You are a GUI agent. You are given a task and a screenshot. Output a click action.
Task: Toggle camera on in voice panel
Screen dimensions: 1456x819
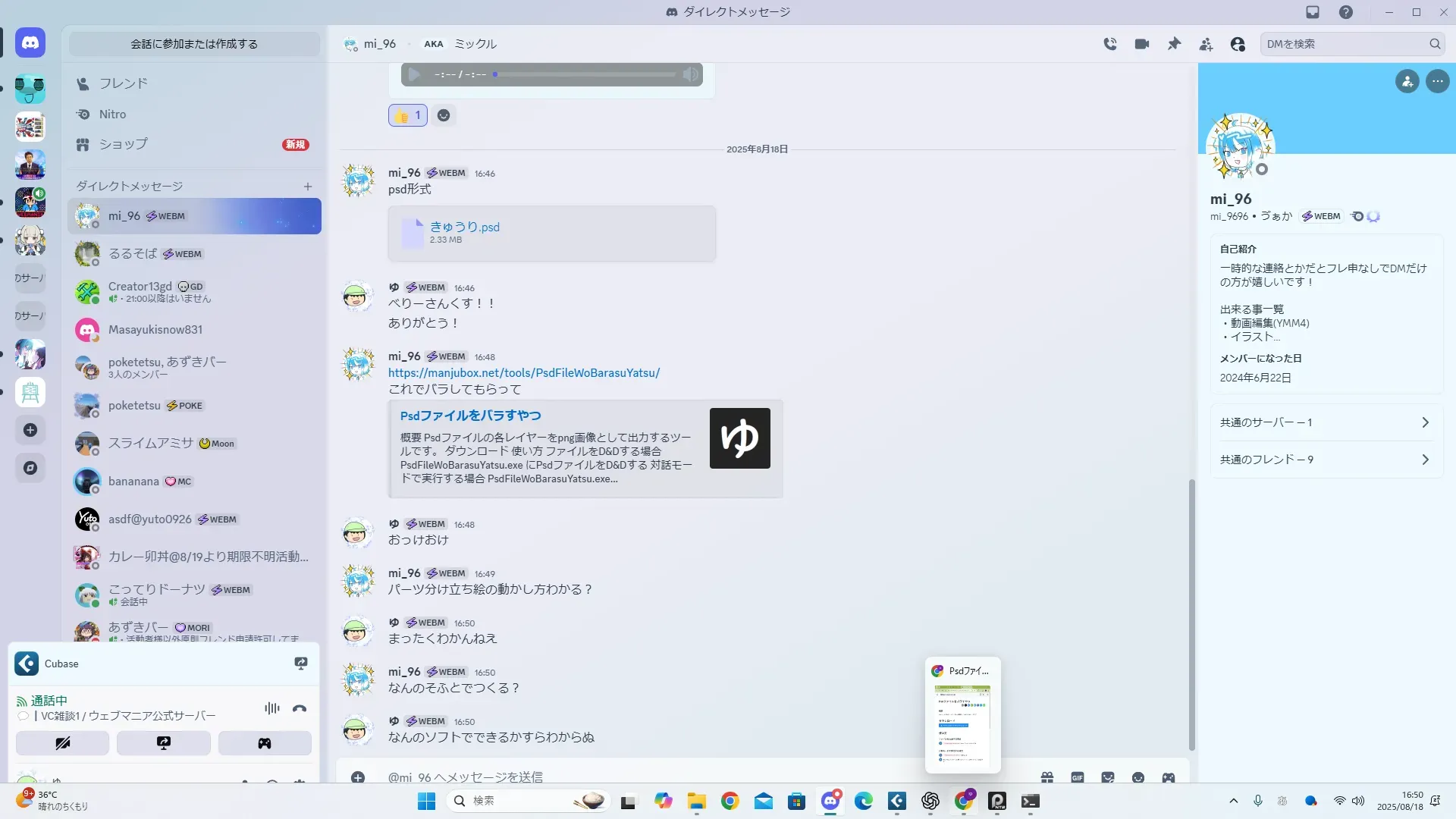[x=62, y=743]
